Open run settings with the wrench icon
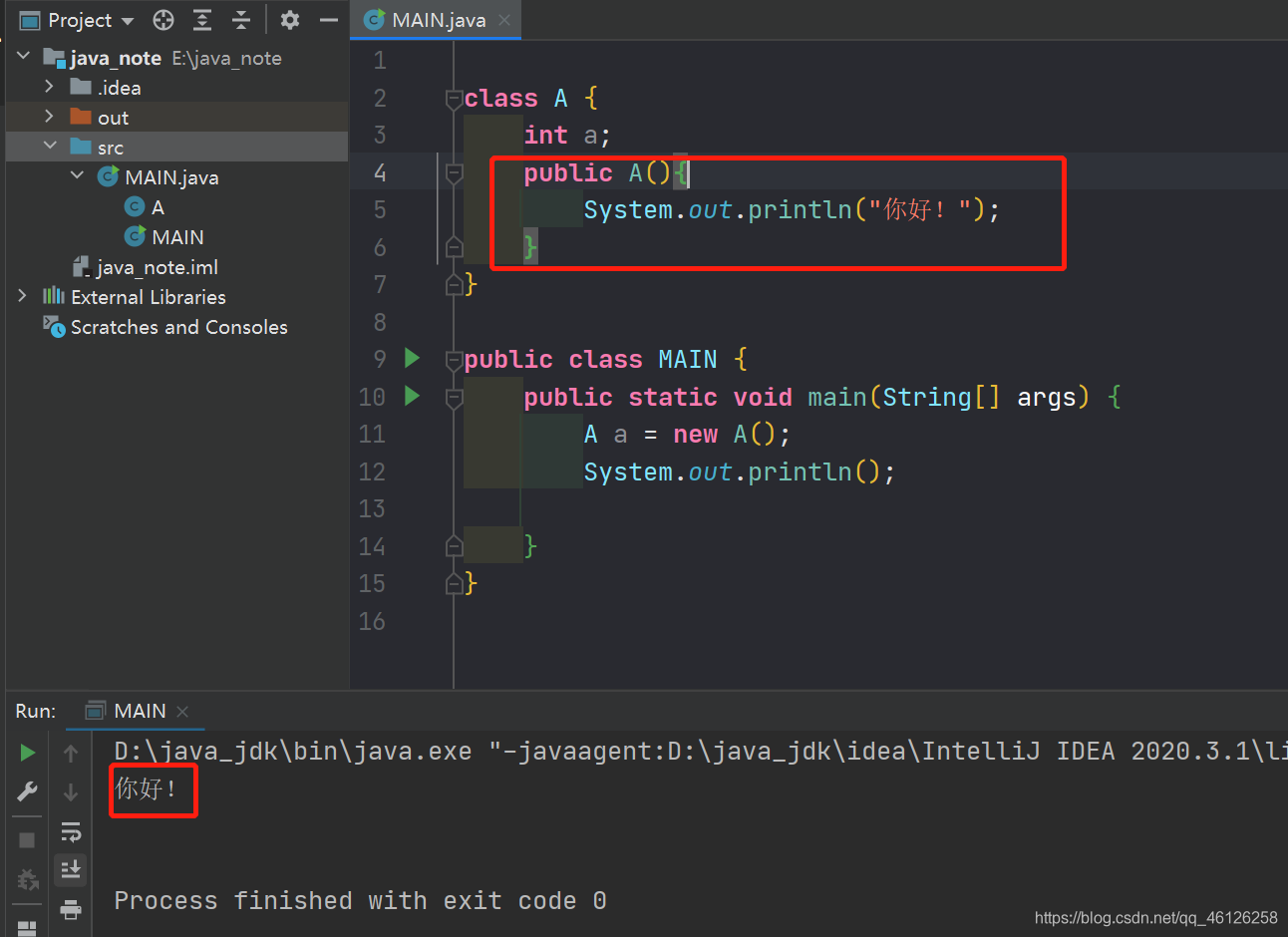Image resolution: width=1288 pixels, height=937 pixels. (x=27, y=791)
